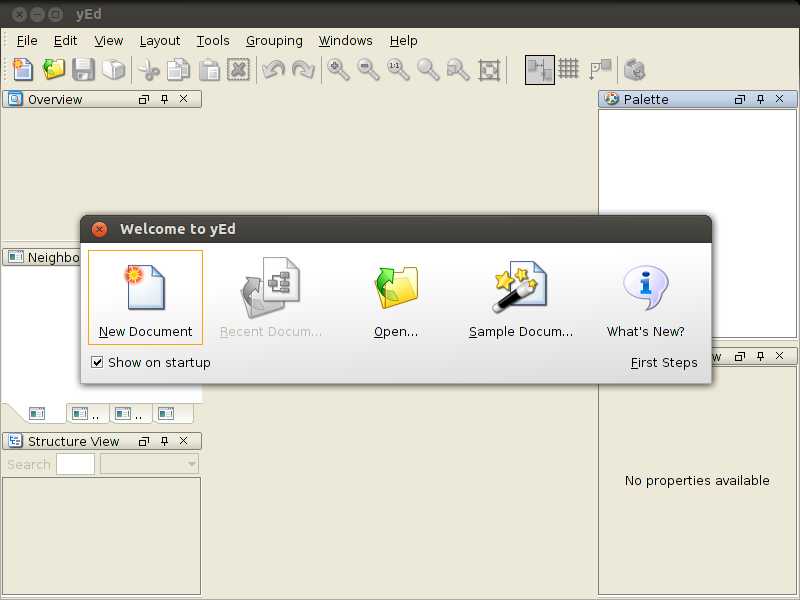Open the View menu

109,40
